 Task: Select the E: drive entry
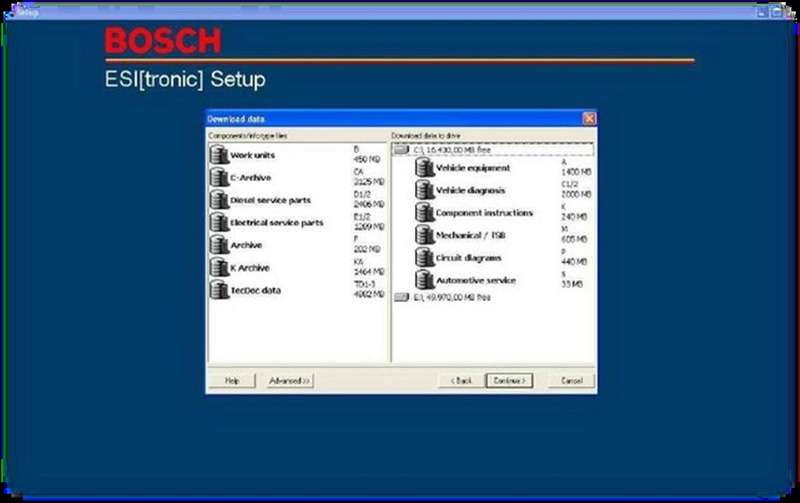pyautogui.click(x=450, y=297)
